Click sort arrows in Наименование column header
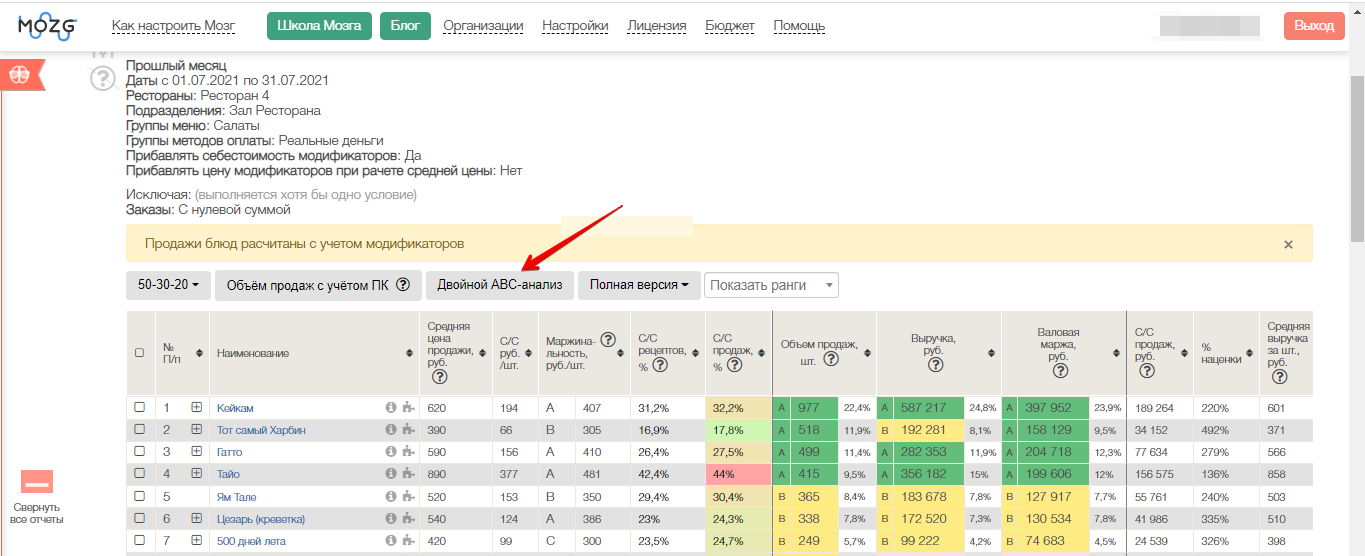 (x=407, y=353)
